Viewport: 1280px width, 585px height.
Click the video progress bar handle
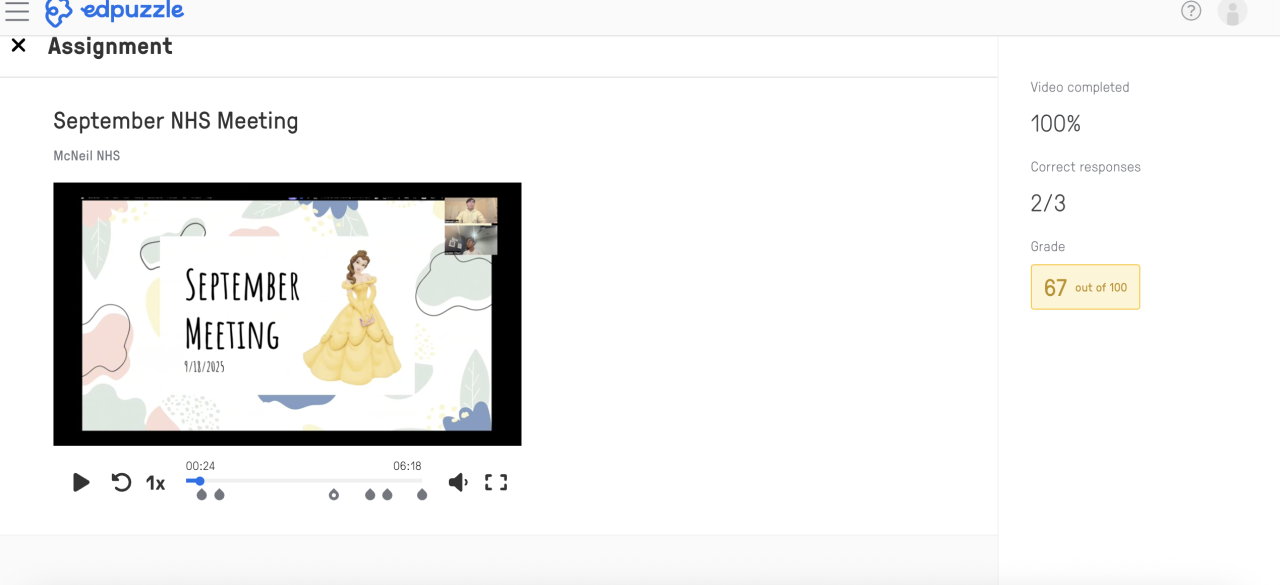[x=200, y=481]
